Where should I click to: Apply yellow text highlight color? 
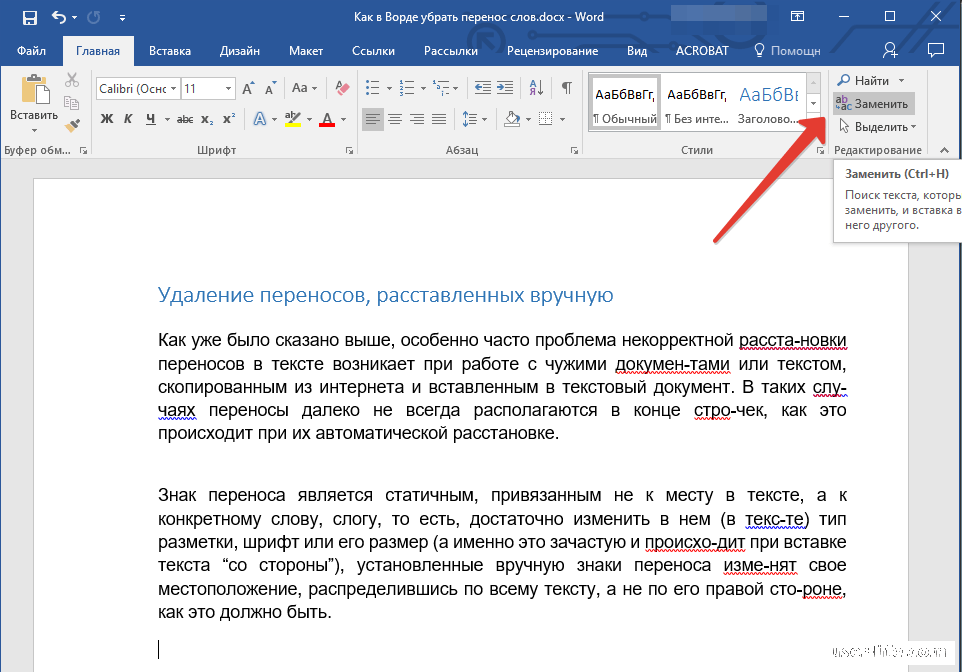coord(293,119)
